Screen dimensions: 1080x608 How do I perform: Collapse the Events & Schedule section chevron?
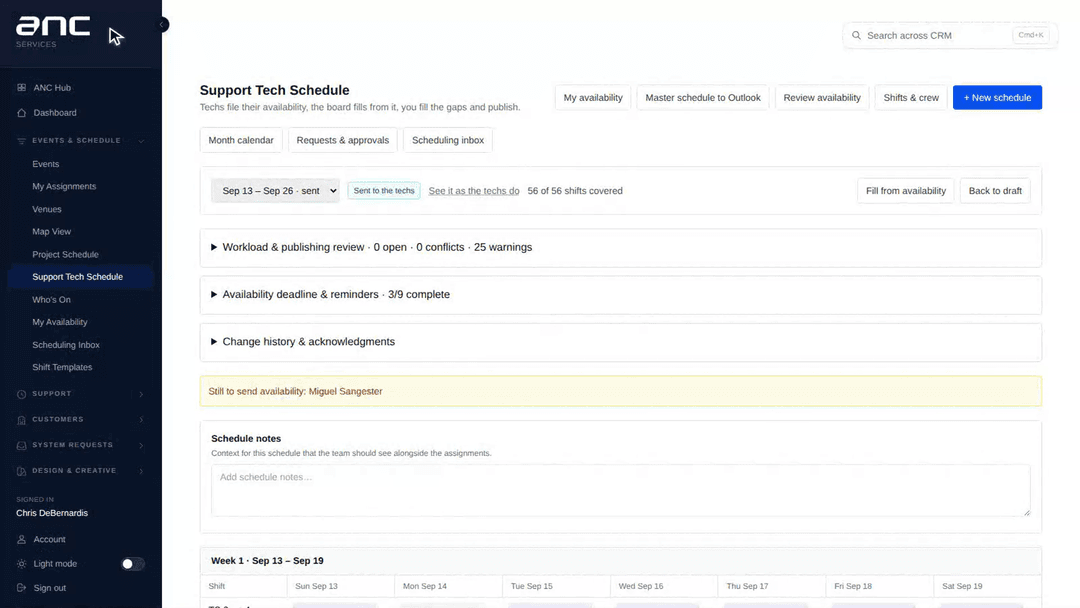tap(141, 140)
